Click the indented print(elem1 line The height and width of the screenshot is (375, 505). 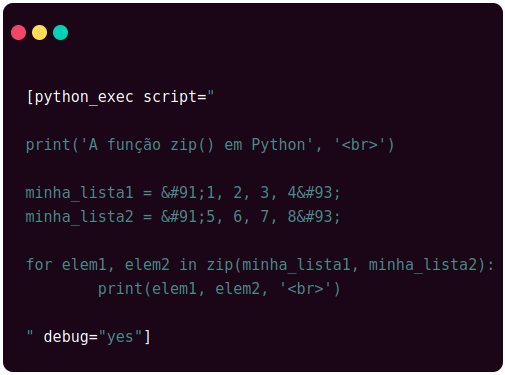(x=219, y=289)
